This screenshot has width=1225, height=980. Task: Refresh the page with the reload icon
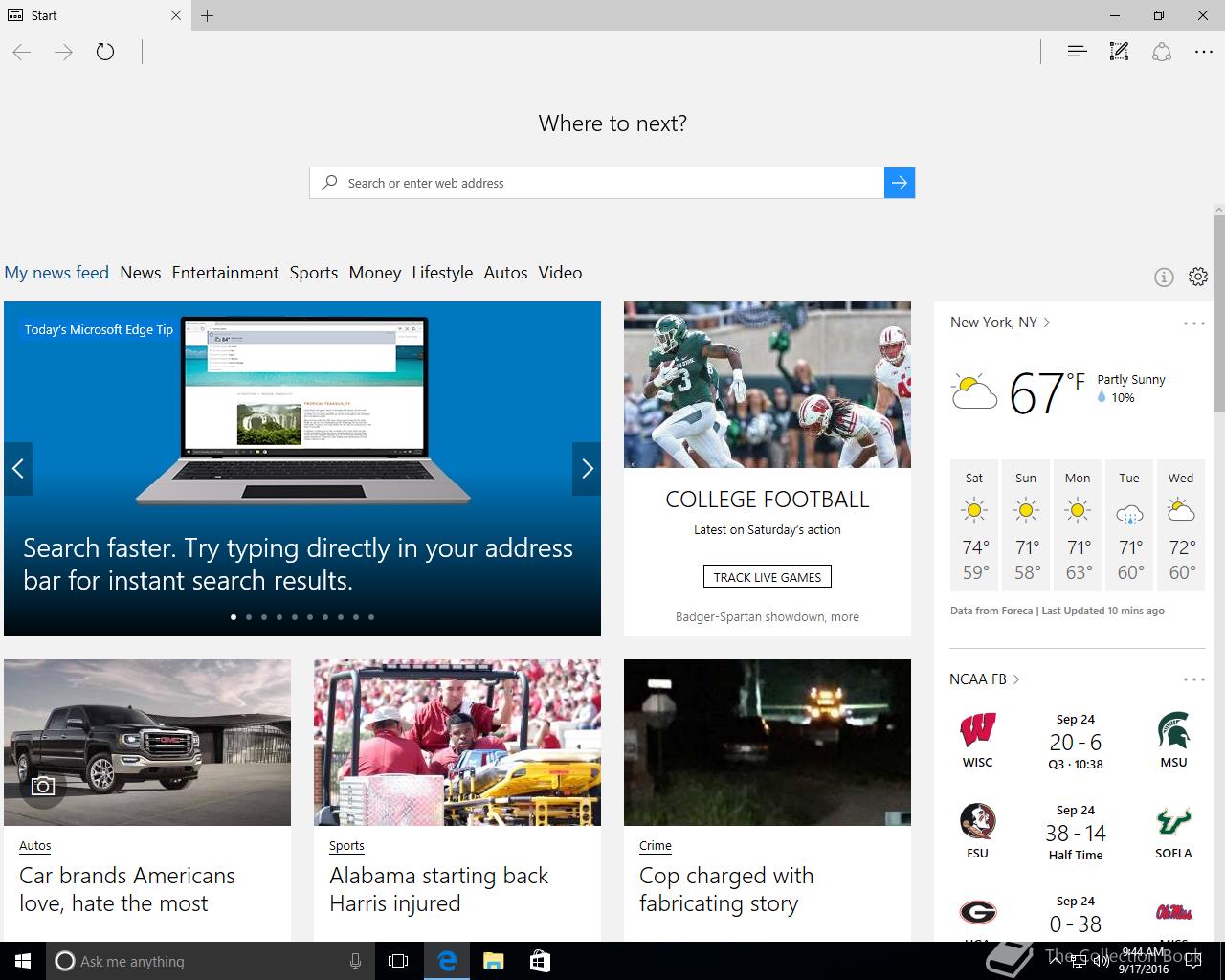pyautogui.click(x=105, y=52)
